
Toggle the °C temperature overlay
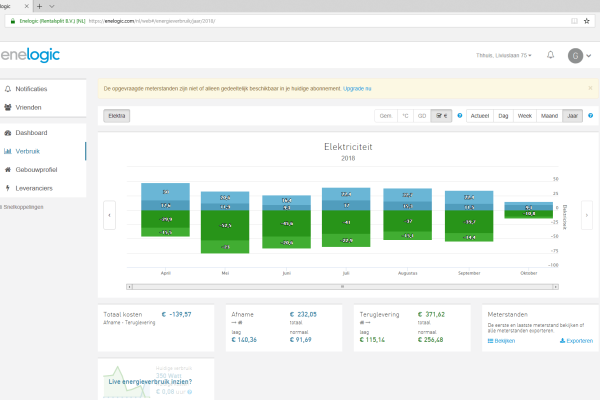(x=404, y=116)
